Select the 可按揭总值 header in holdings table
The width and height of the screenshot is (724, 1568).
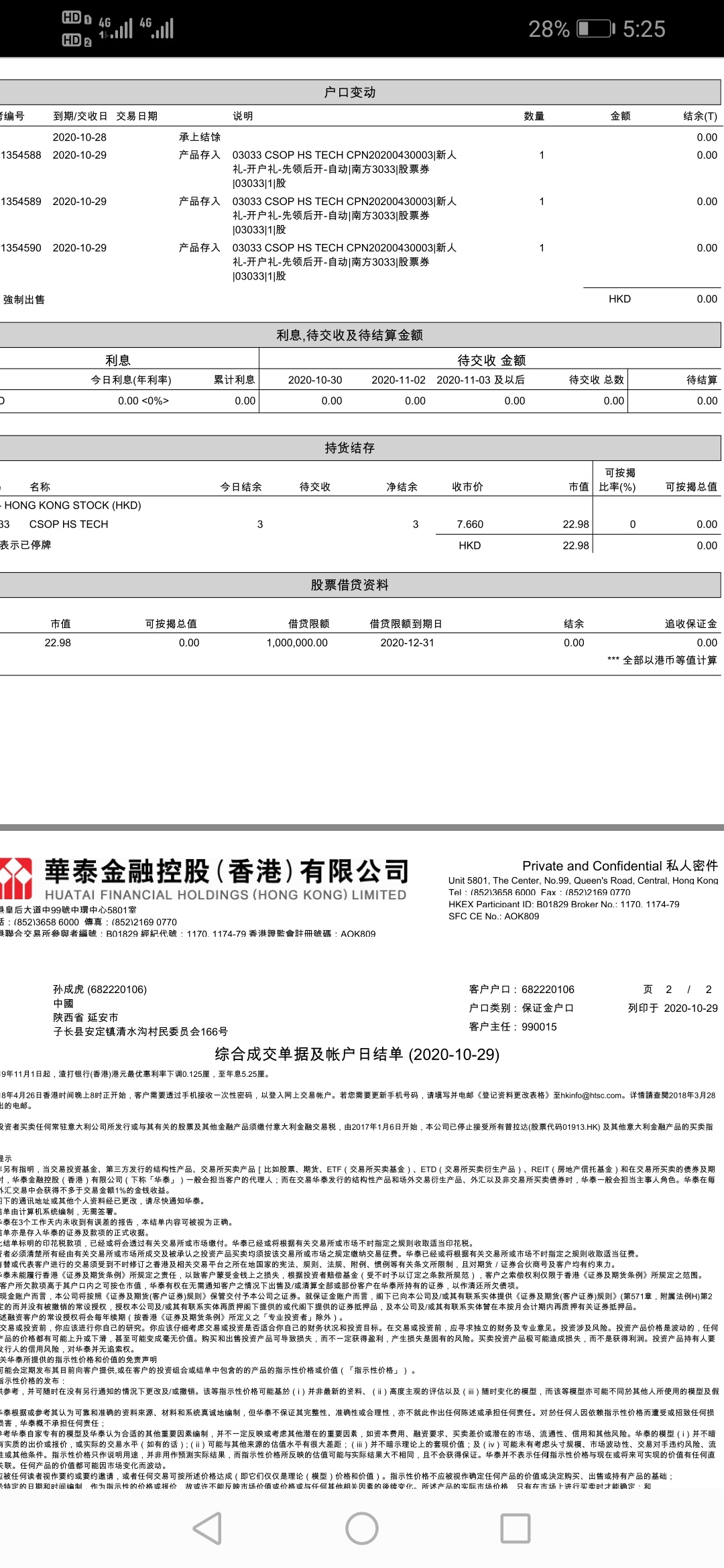[x=691, y=487]
